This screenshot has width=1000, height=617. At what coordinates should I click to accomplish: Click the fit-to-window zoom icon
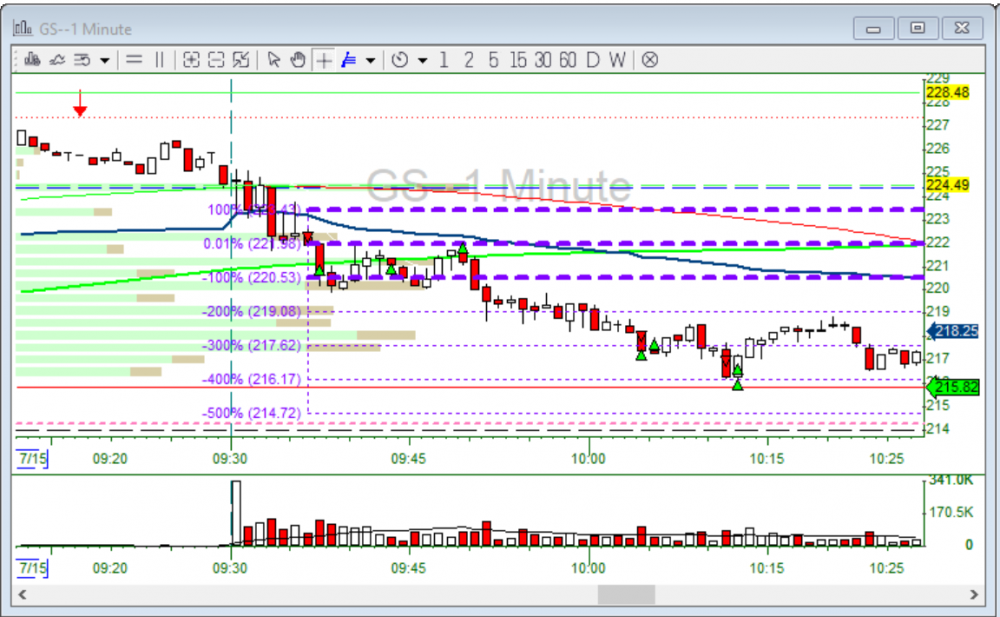[x=240, y=60]
